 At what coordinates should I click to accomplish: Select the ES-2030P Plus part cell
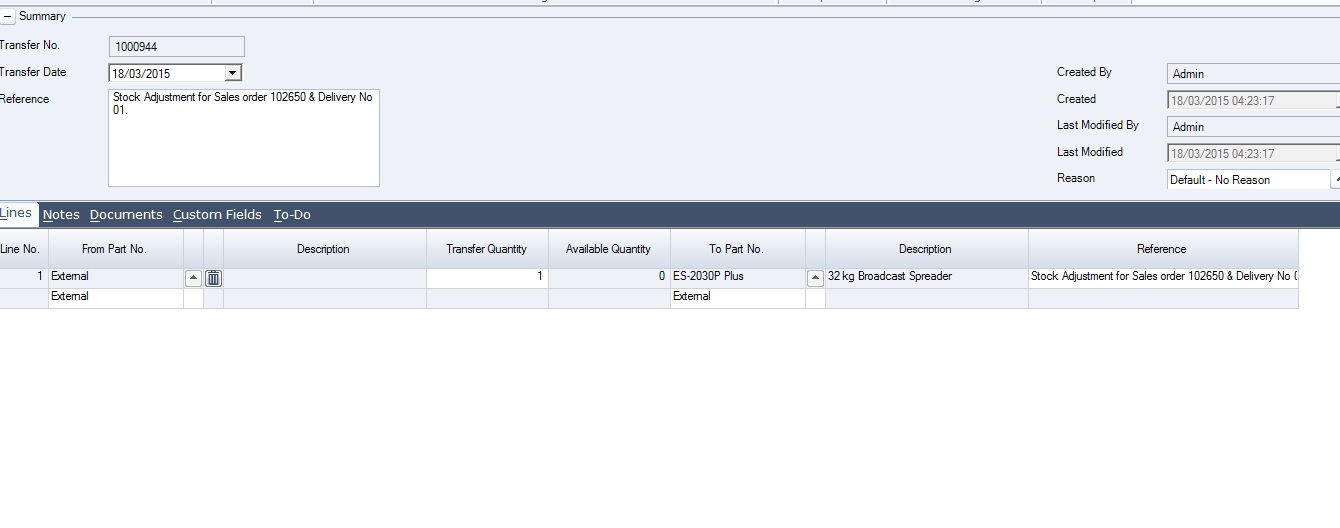737,277
